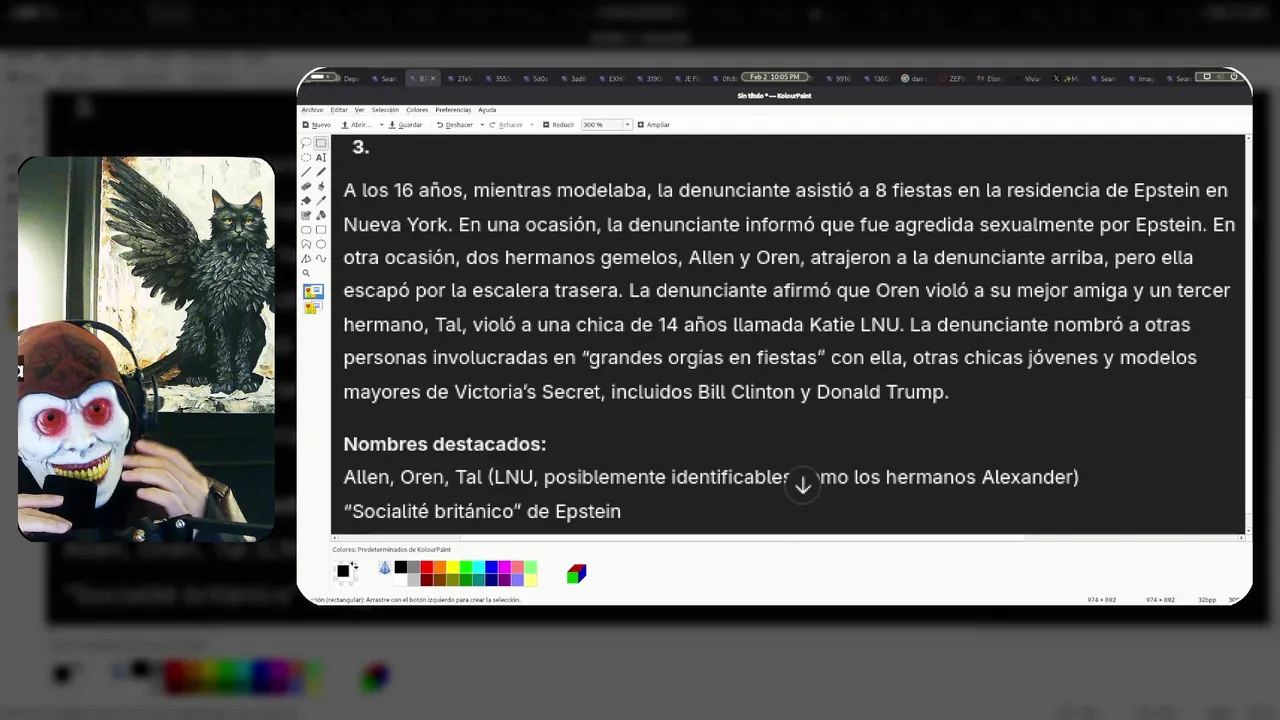
Task: Click the Abrir toolbar button
Action: point(357,125)
